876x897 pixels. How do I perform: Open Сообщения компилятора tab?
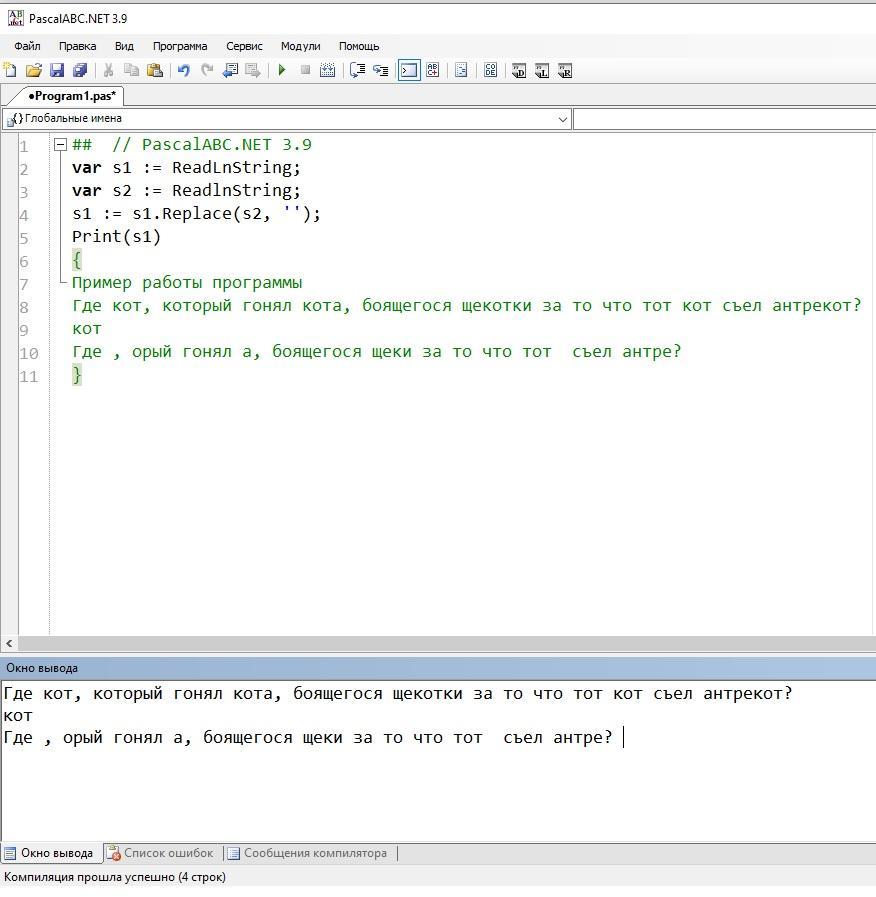(x=308, y=853)
